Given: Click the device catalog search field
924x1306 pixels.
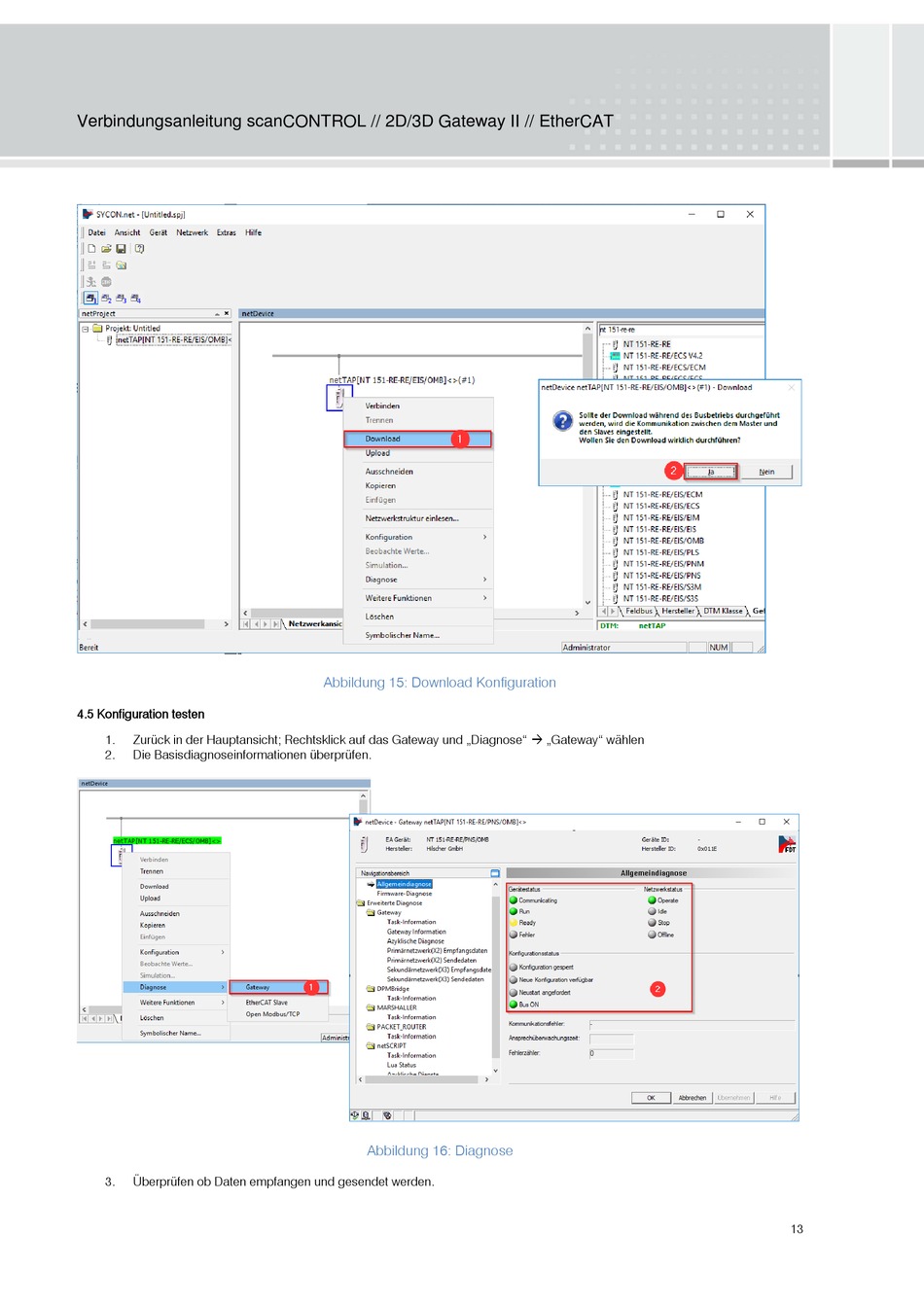Looking at the screenshot, I should coord(681,330).
